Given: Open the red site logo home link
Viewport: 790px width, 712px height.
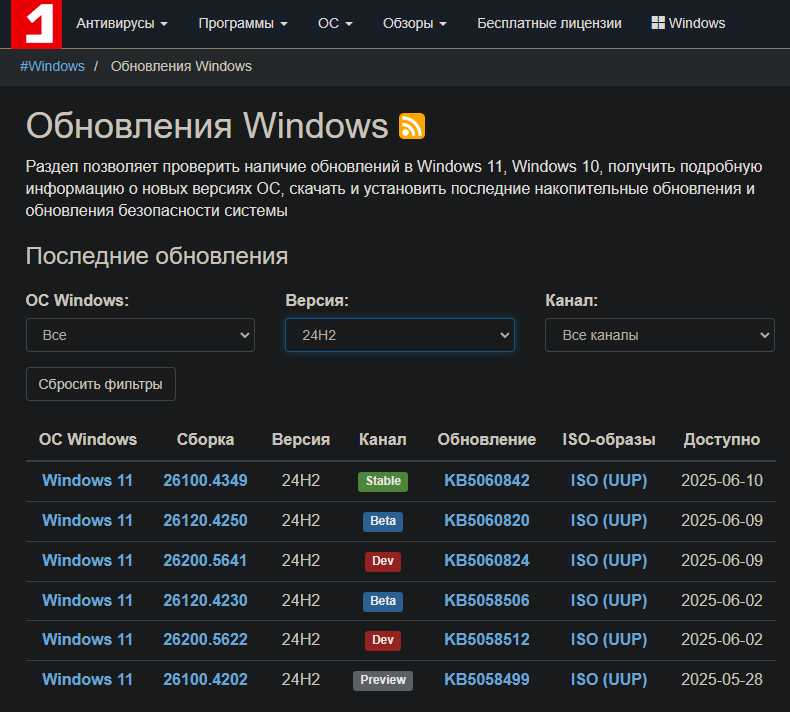Looking at the screenshot, I should click(x=36, y=24).
